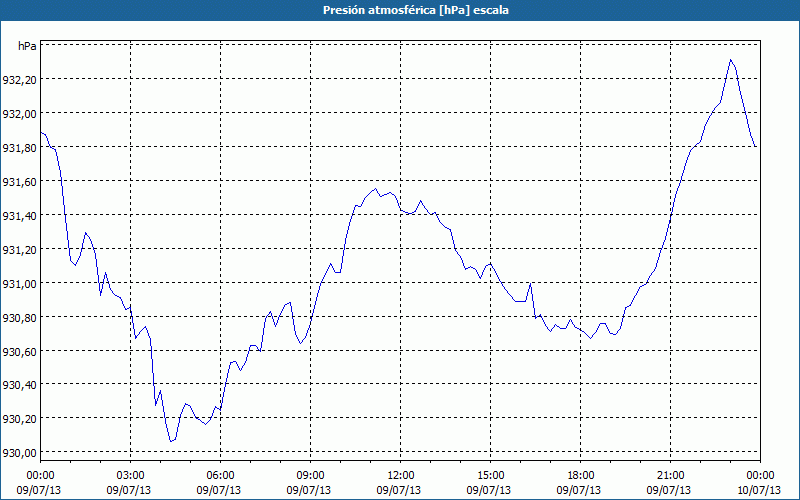
Task: Click the 932,20 y-axis label
Action: 19,80
